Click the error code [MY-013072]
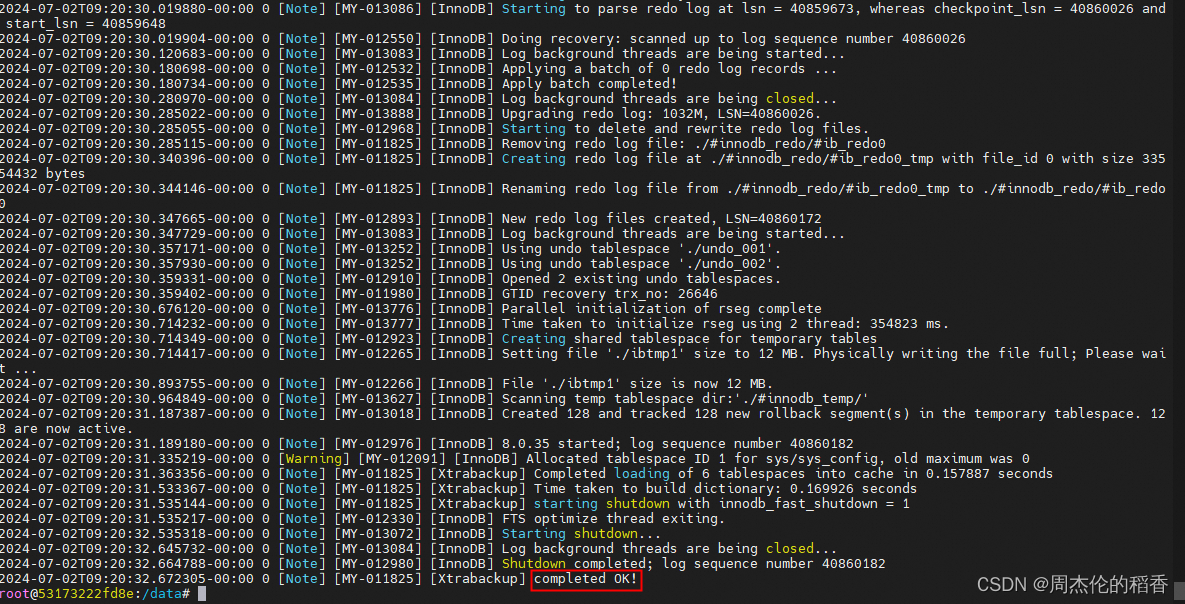The width and height of the screenshot is (1185, 604). (379, 534)
